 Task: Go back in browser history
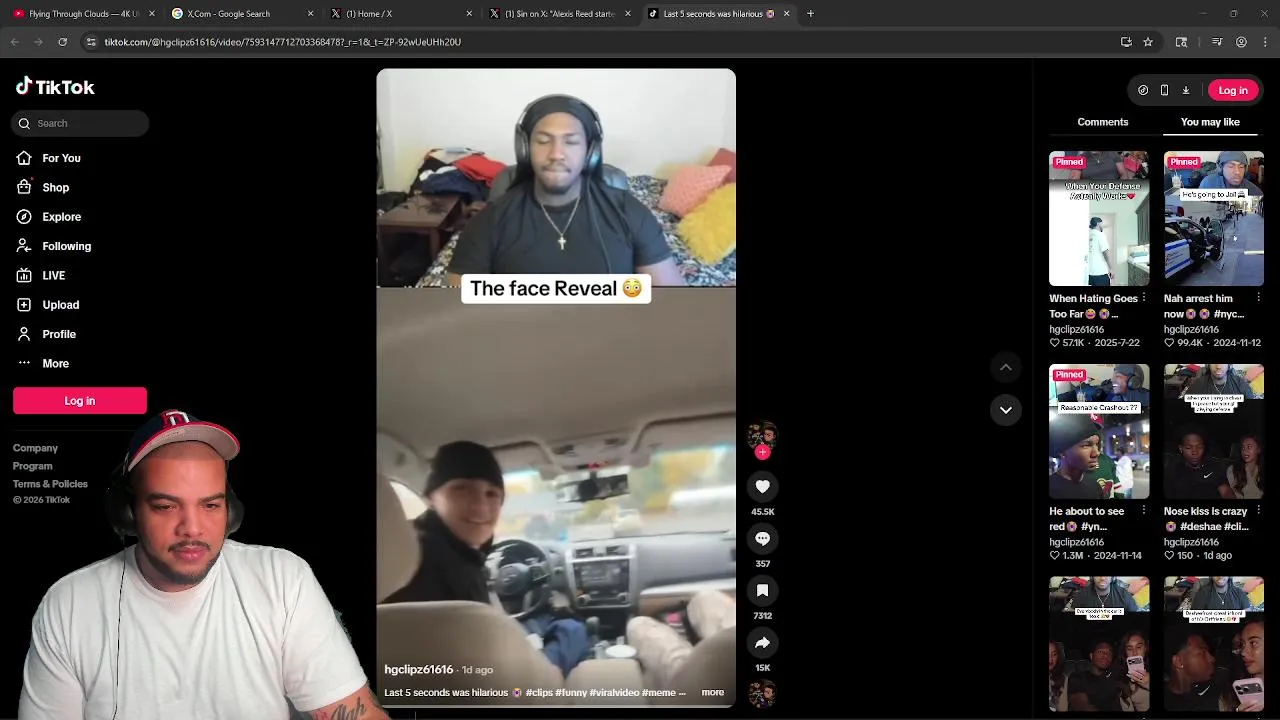[x=14, y=42]
